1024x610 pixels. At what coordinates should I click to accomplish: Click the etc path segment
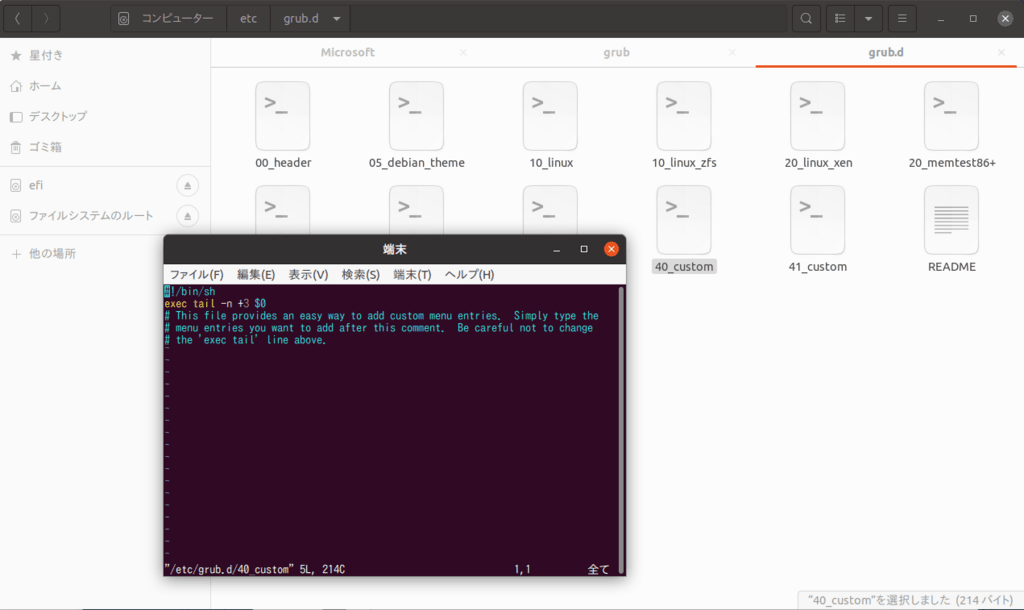248,18
